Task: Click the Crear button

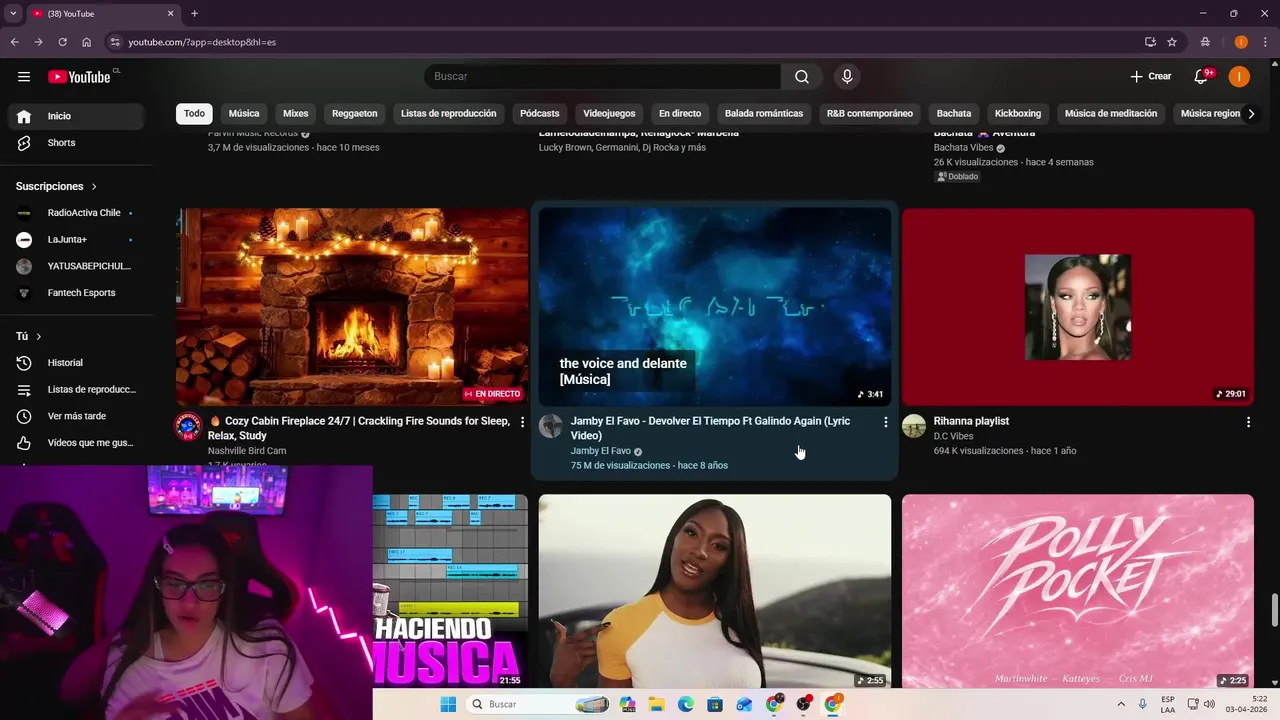Action: coord(1151,77)
